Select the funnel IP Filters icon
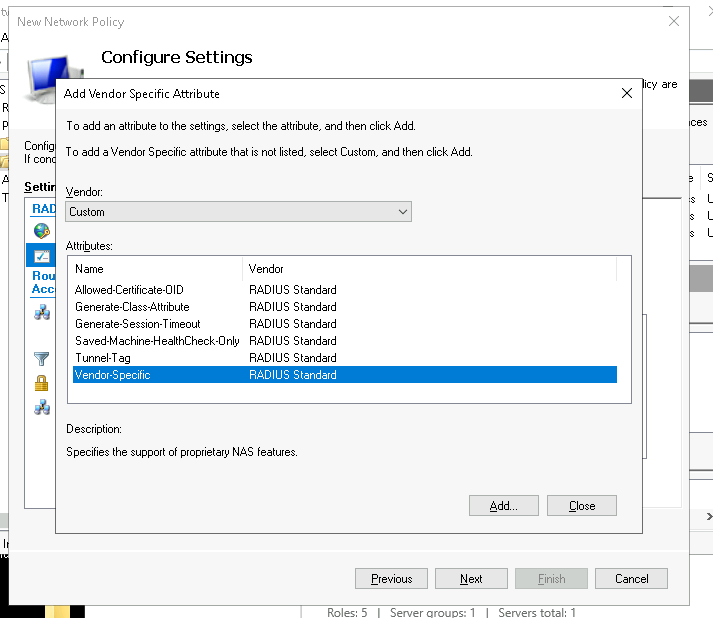713x618 pixels. point(41,358)
